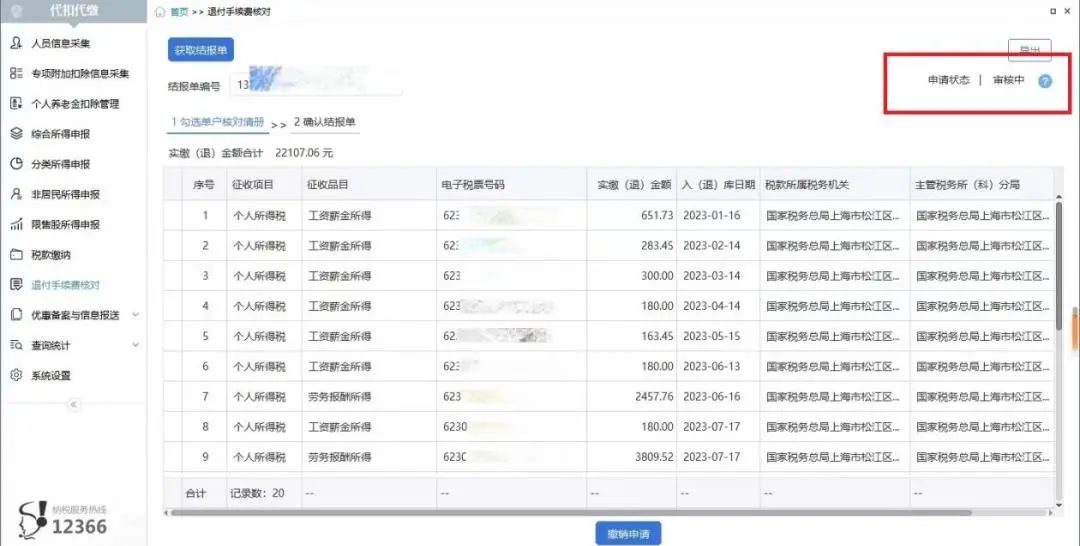The width and height of the screenshot is (1080, 546).
Task: Switch to step 2 确认结报单 tab
Action: pos(324,122)
